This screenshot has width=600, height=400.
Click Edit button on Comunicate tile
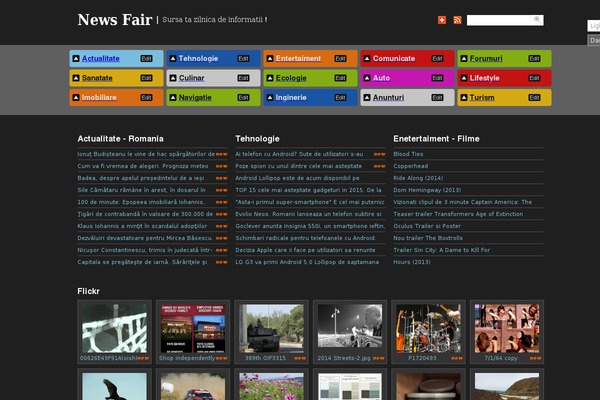pos(437,59)
